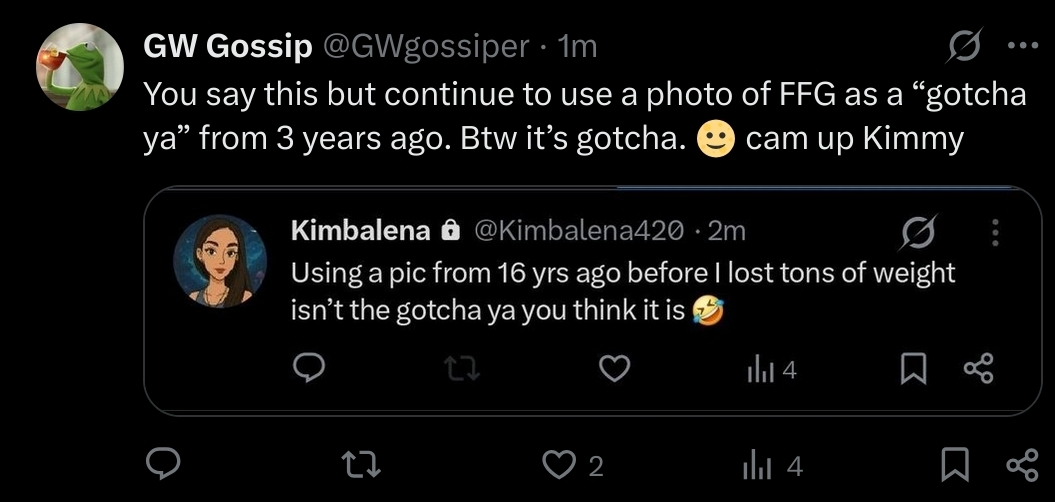Click the Grok icon on Kimbalena's tweet

pos(918,233)
